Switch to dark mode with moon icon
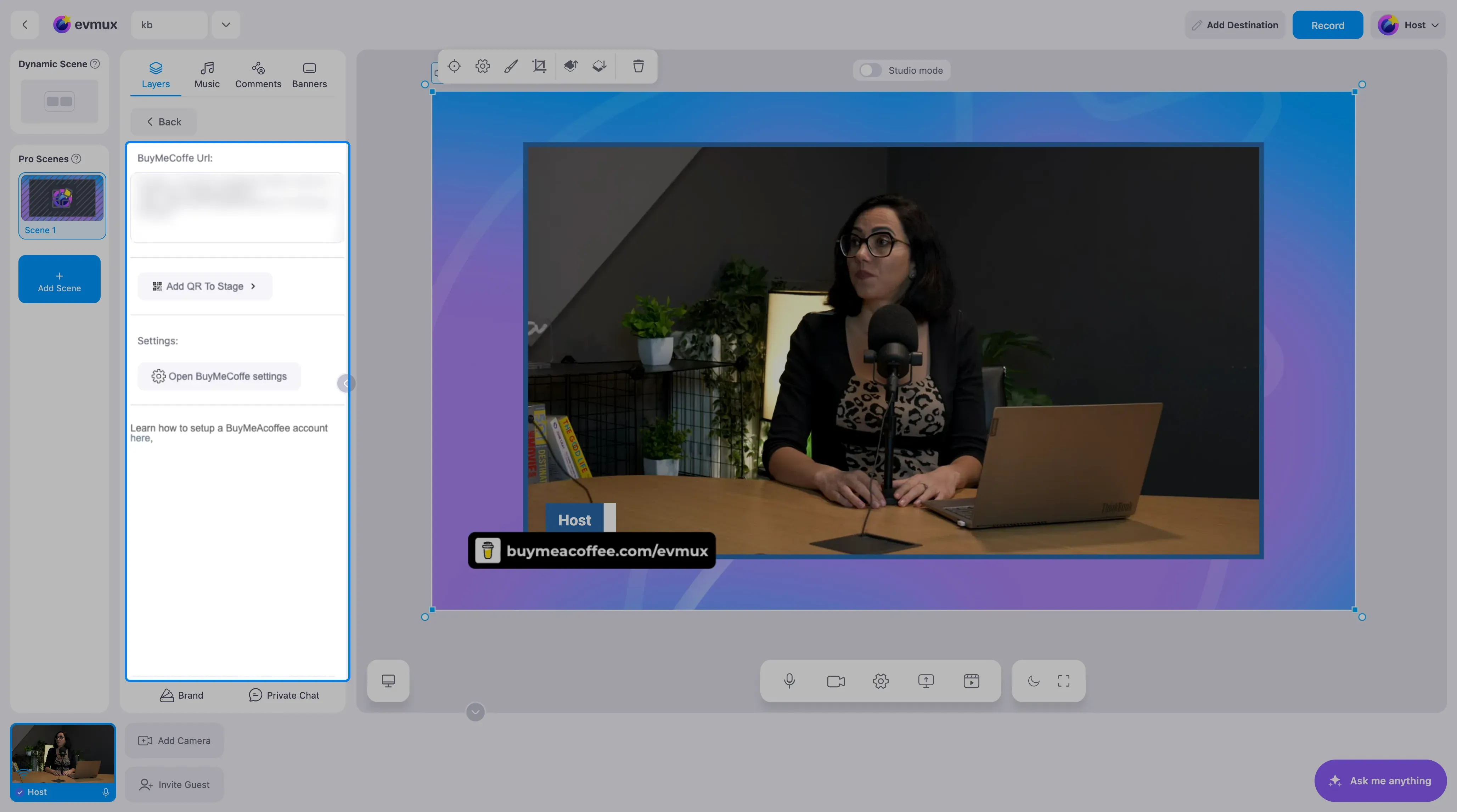 point(1033,681)
